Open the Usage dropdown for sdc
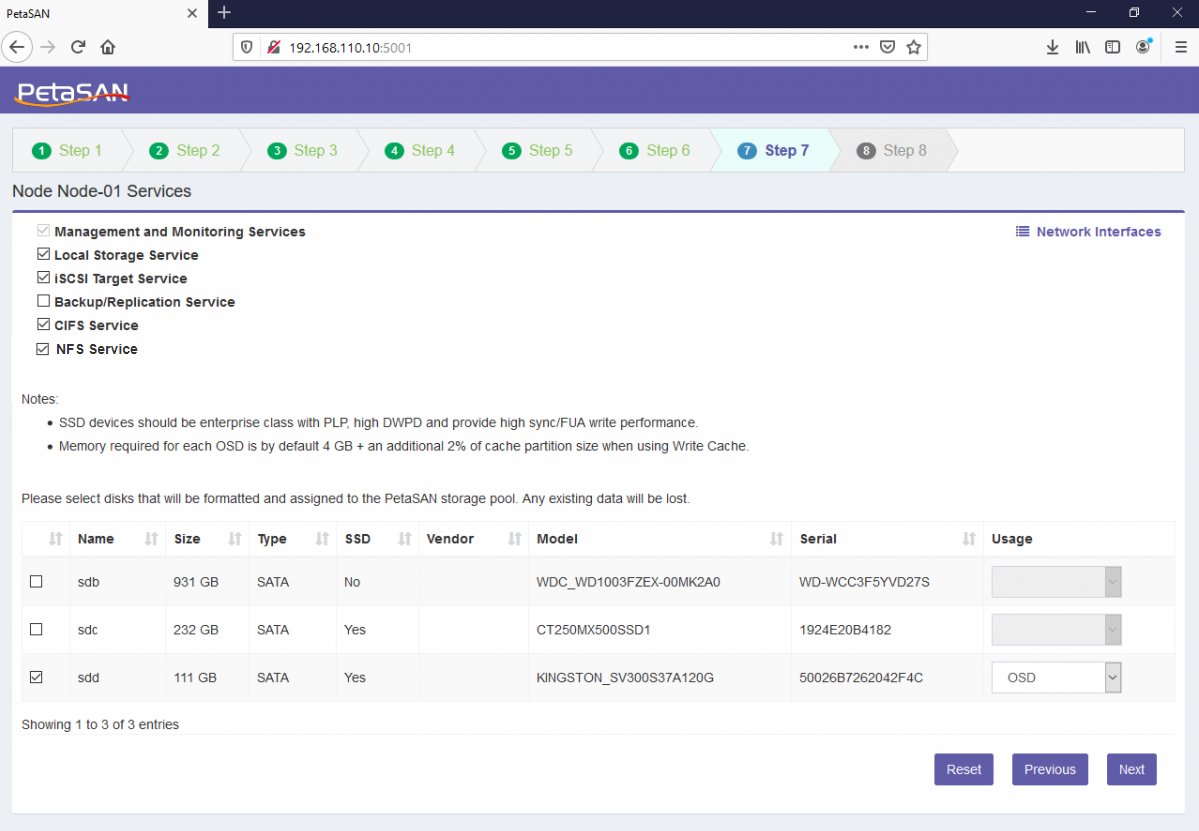Screen dimensions: 1199x831 1056,630
